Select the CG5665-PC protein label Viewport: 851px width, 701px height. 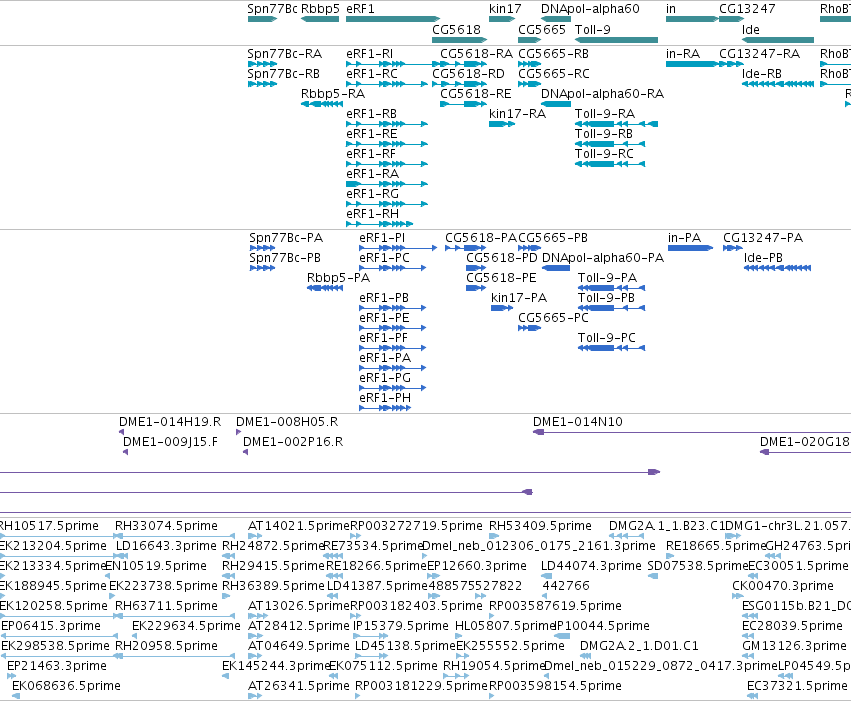(x=553, y=317)
